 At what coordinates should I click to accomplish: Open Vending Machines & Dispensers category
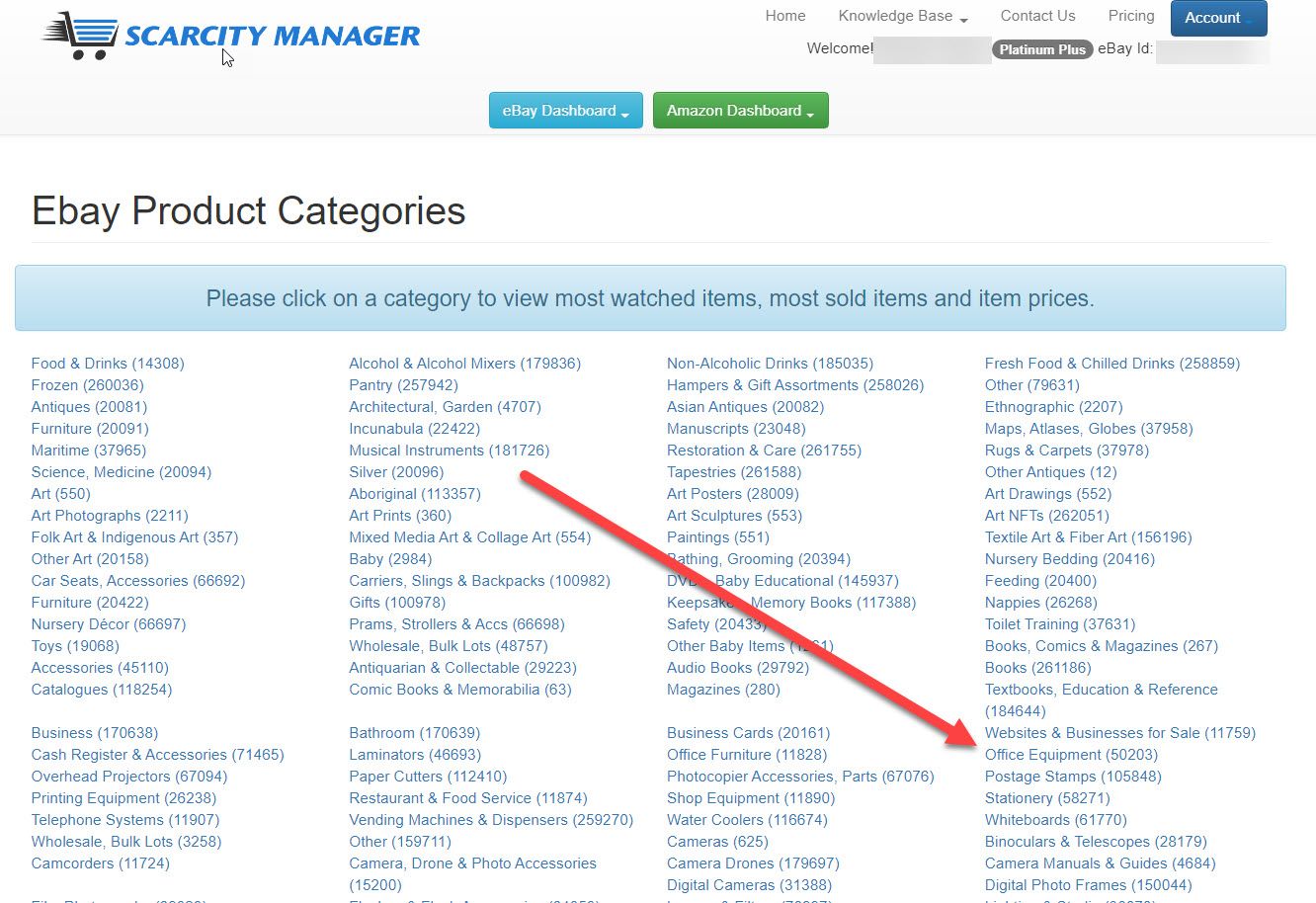(x=491, y=820)
